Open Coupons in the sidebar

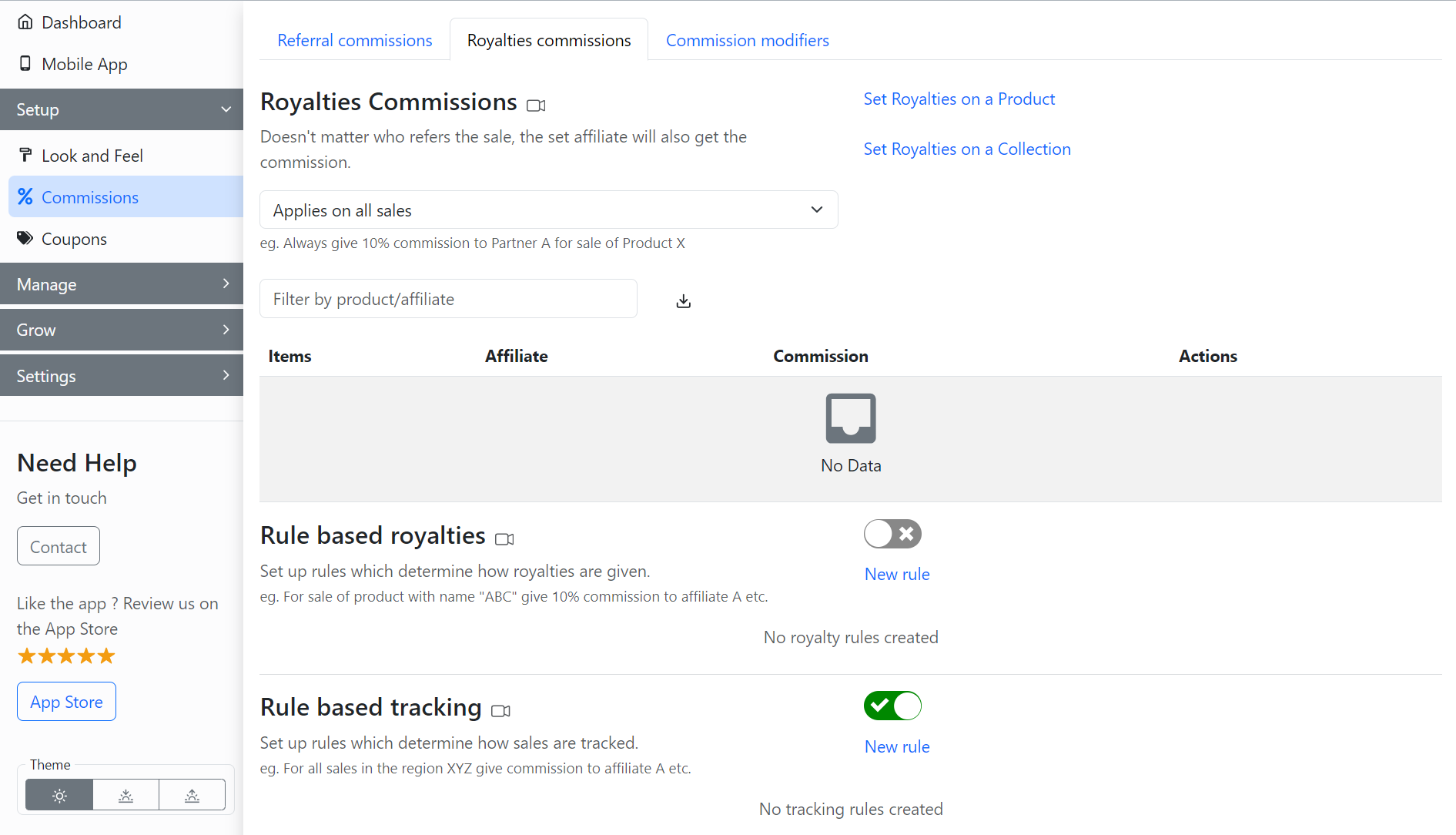[74, 240]
